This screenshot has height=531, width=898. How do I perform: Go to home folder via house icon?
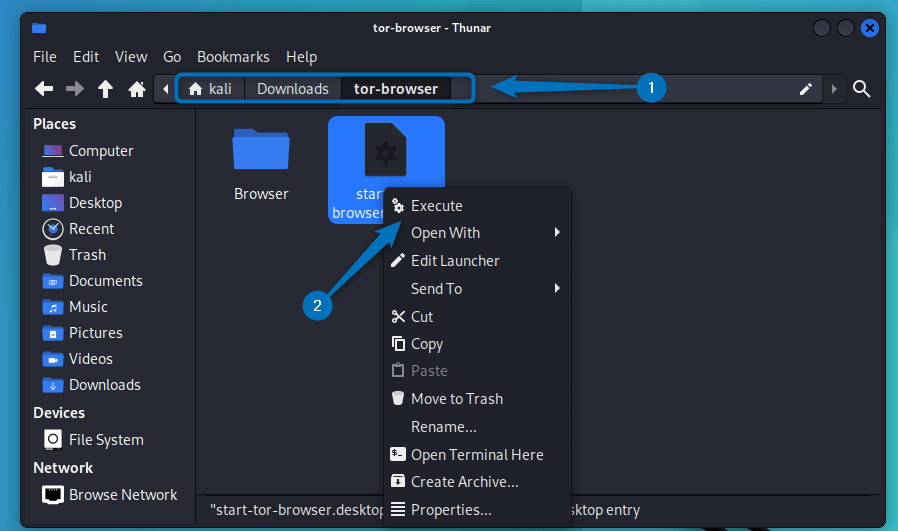[x=137, y=89]
